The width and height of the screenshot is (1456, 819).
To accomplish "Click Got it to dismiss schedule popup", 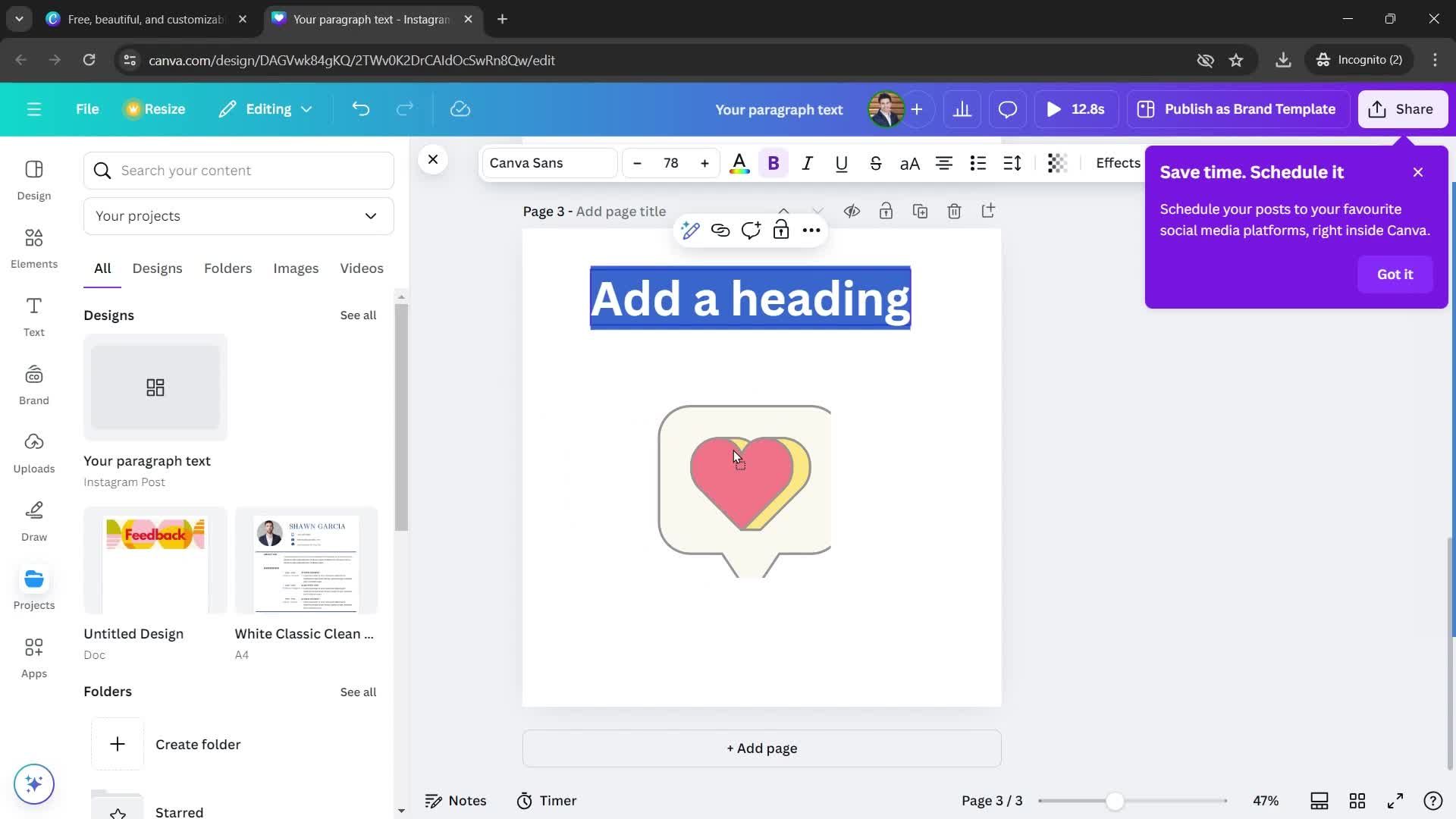I will [x=1397, y=273].
